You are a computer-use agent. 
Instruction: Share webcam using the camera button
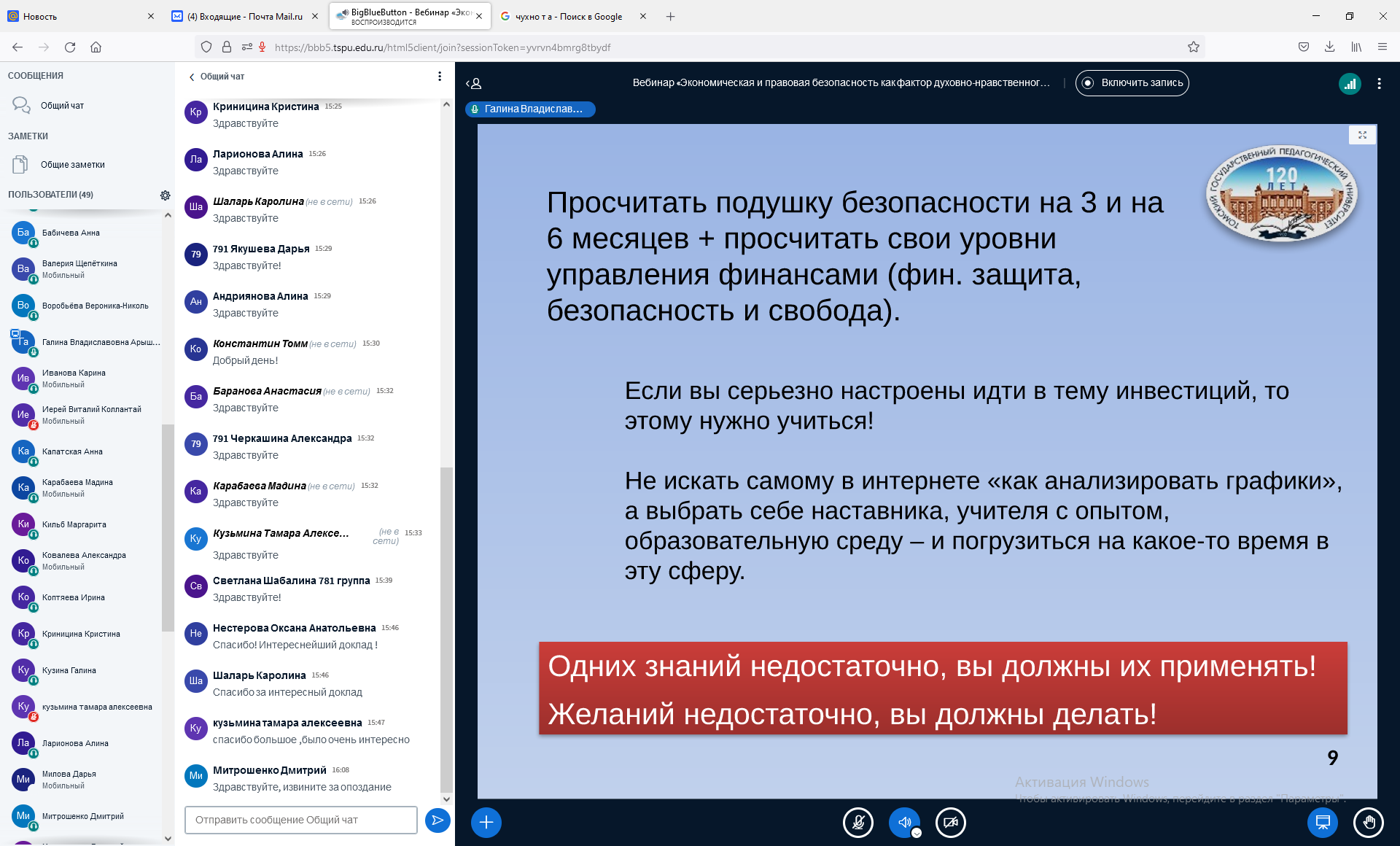[950, 823]
